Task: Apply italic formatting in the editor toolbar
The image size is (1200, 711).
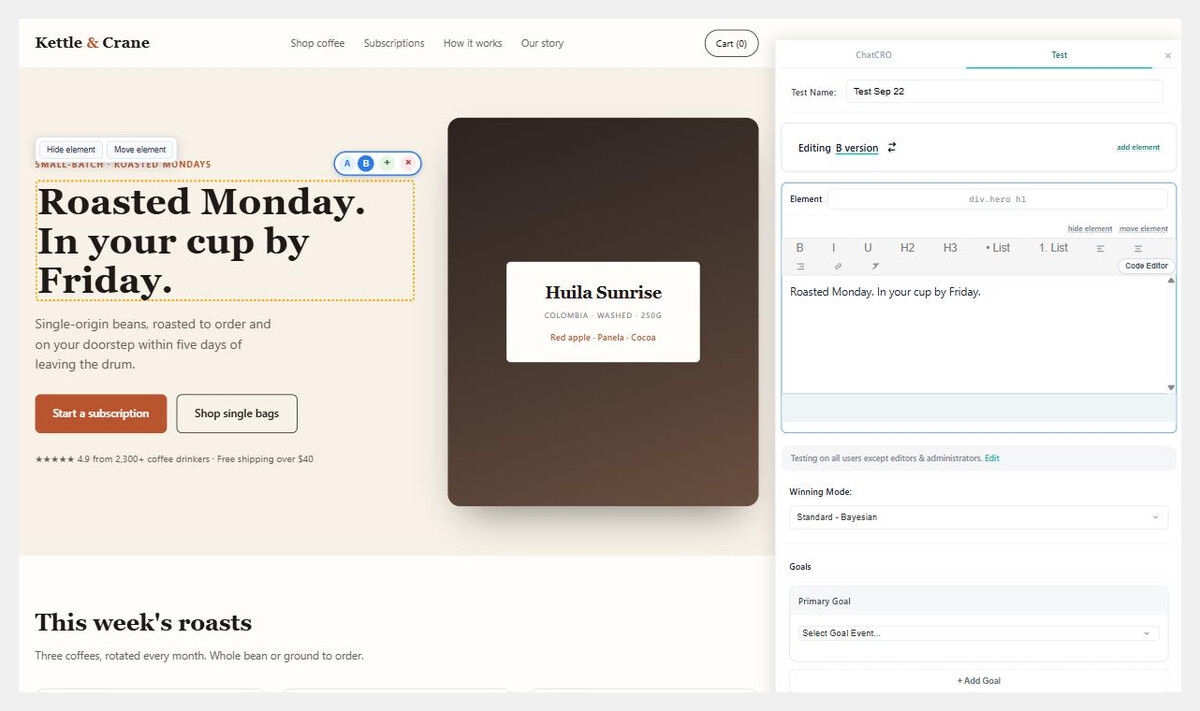Action: pyautogui.click(x=833, y=248)
